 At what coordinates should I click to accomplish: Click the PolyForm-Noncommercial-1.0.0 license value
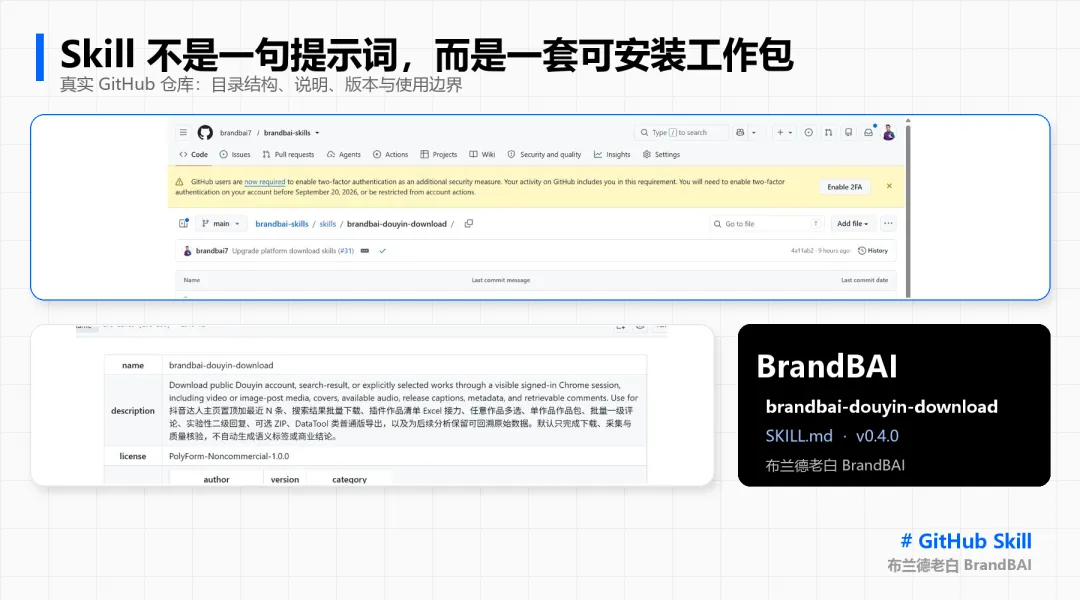(229, 456)
